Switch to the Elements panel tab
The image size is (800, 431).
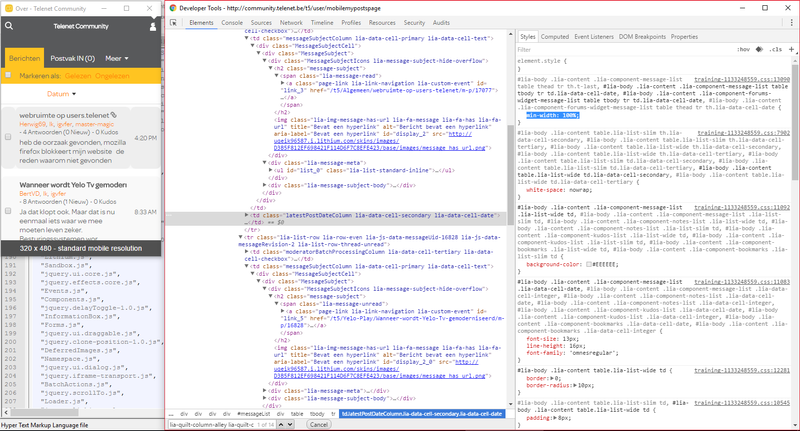[201, 22]
